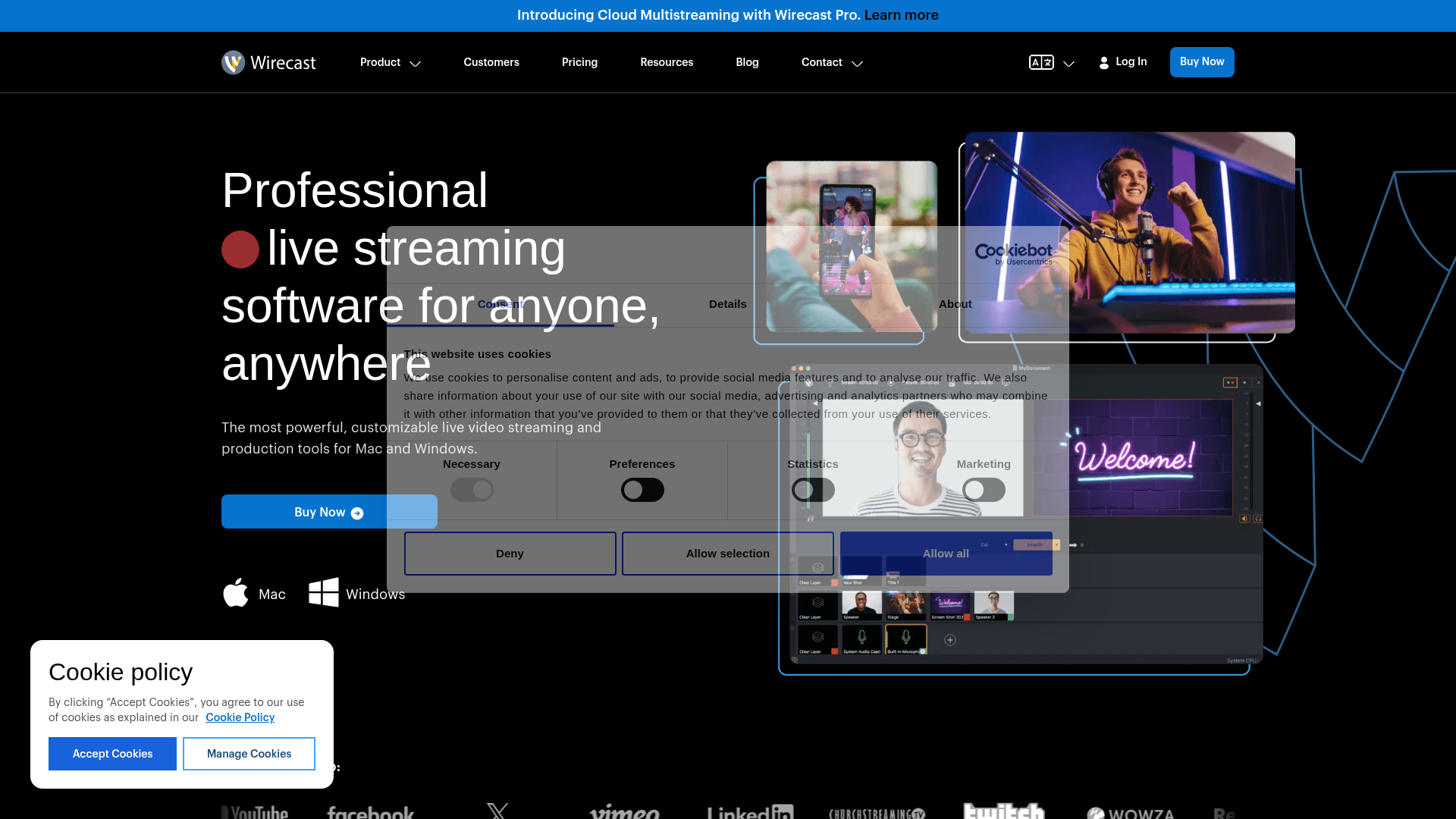Click the plus icon to add a shot
The image size is (1456, 819).
click(x=949, y=640)
